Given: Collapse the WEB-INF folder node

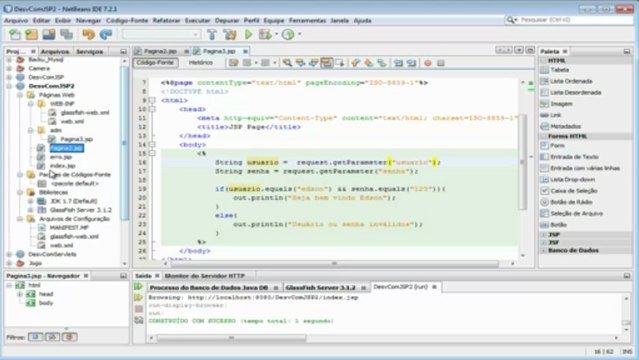Looking at the screenshot, I should [x=31, y=104].
